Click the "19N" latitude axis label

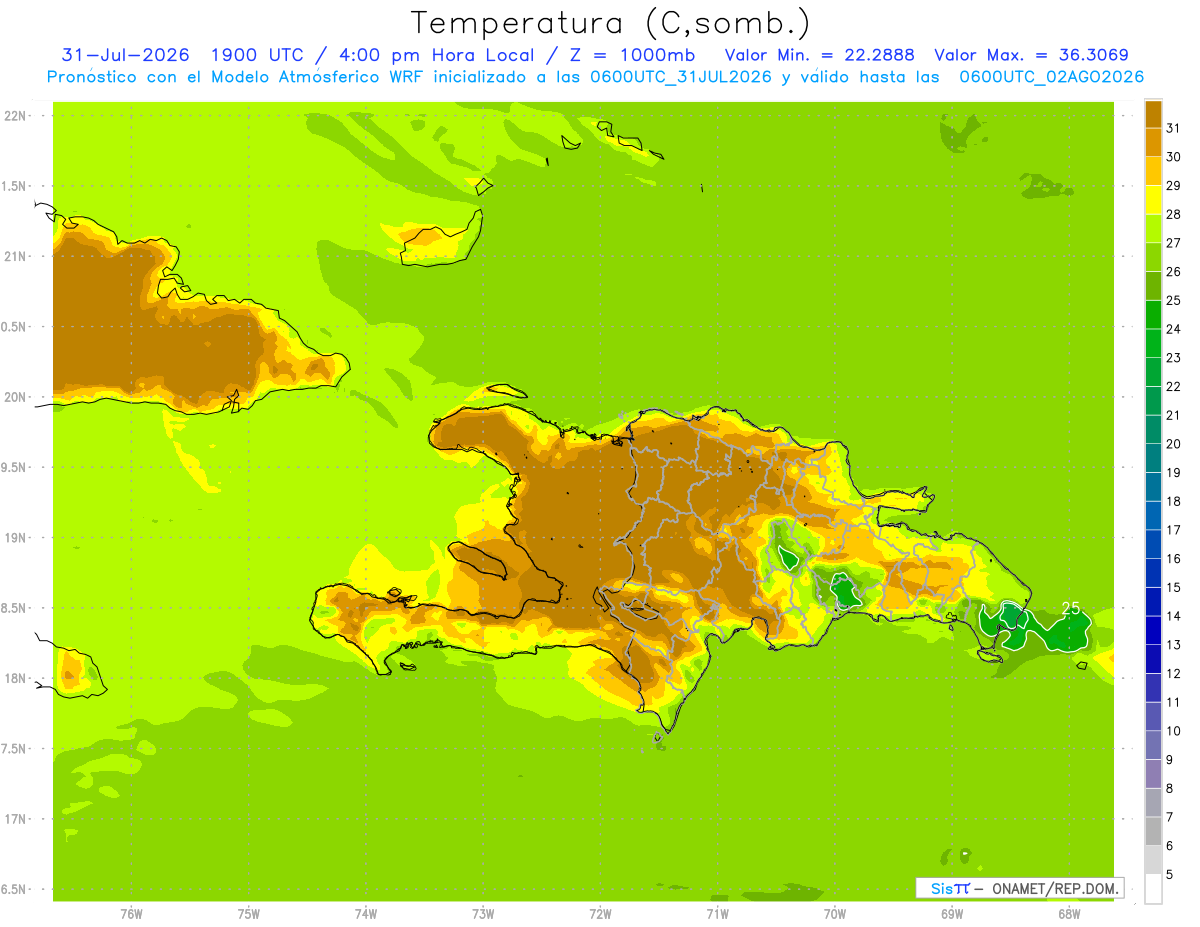(x=16, y=538)
